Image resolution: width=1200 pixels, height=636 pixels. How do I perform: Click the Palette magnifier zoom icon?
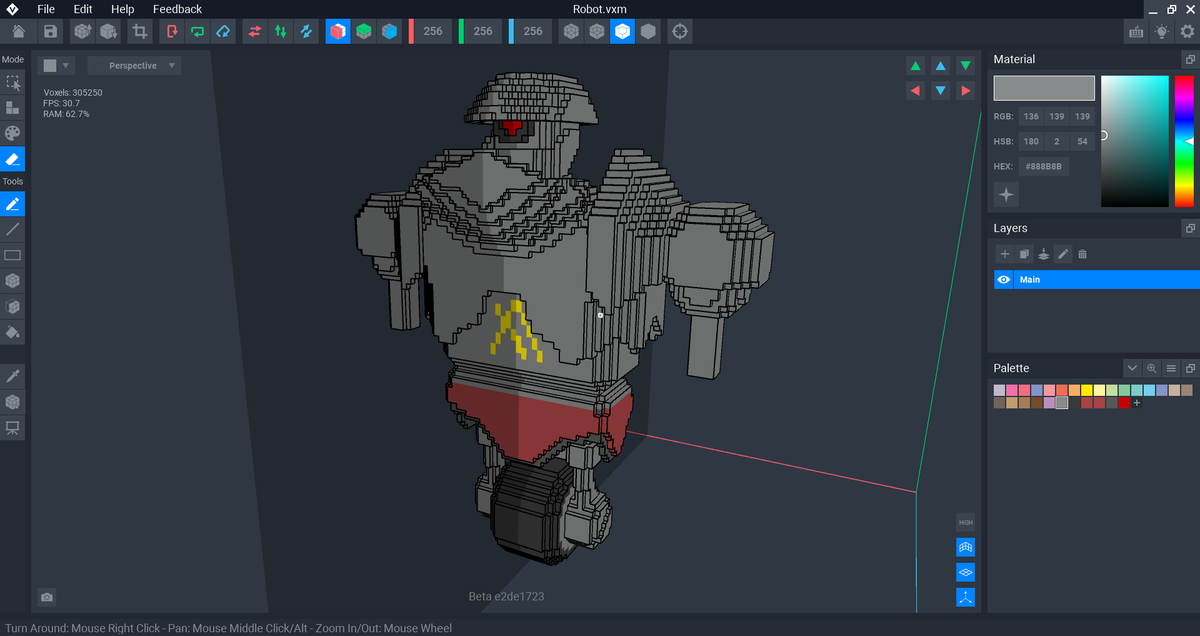(1151, 368)
